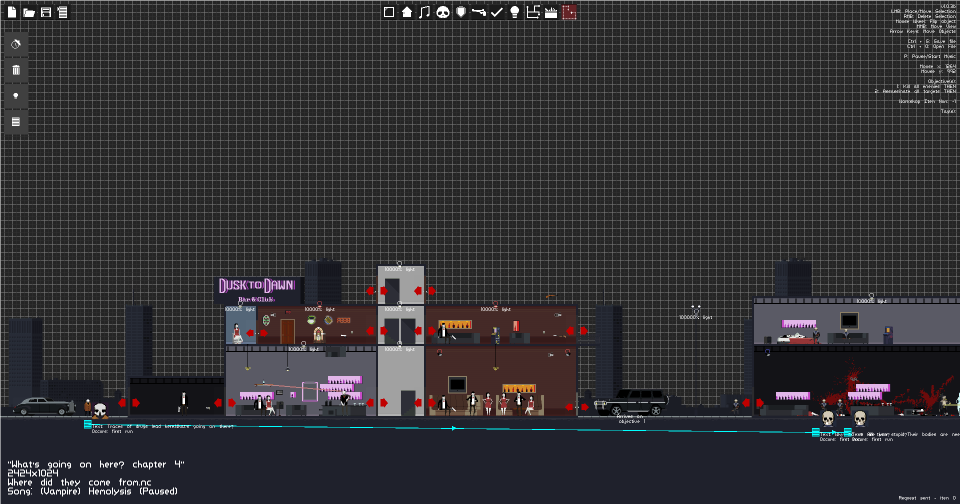Image resolution: width=960 pixels, height=504 pixels.
Task: Select the wall TV in the bar's lower lounge
Action: [457, 384]
